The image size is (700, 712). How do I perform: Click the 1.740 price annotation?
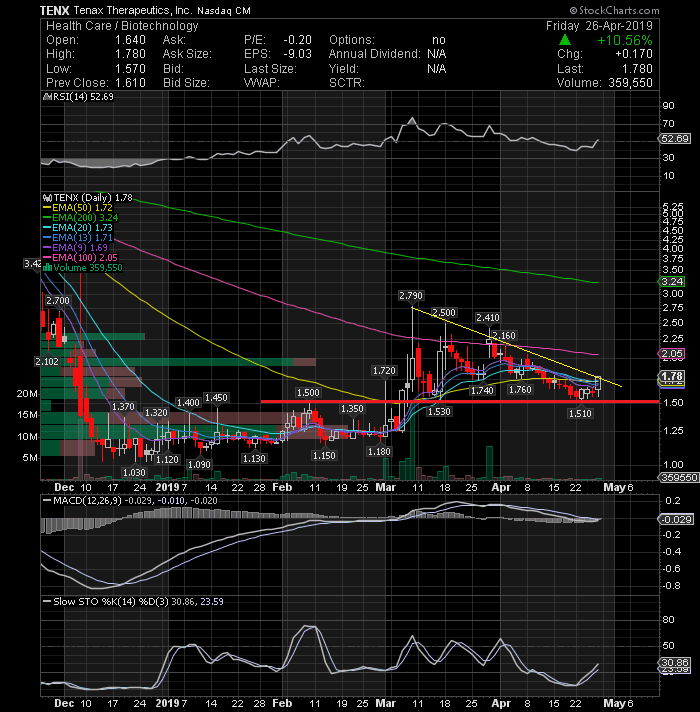[482, 391]
